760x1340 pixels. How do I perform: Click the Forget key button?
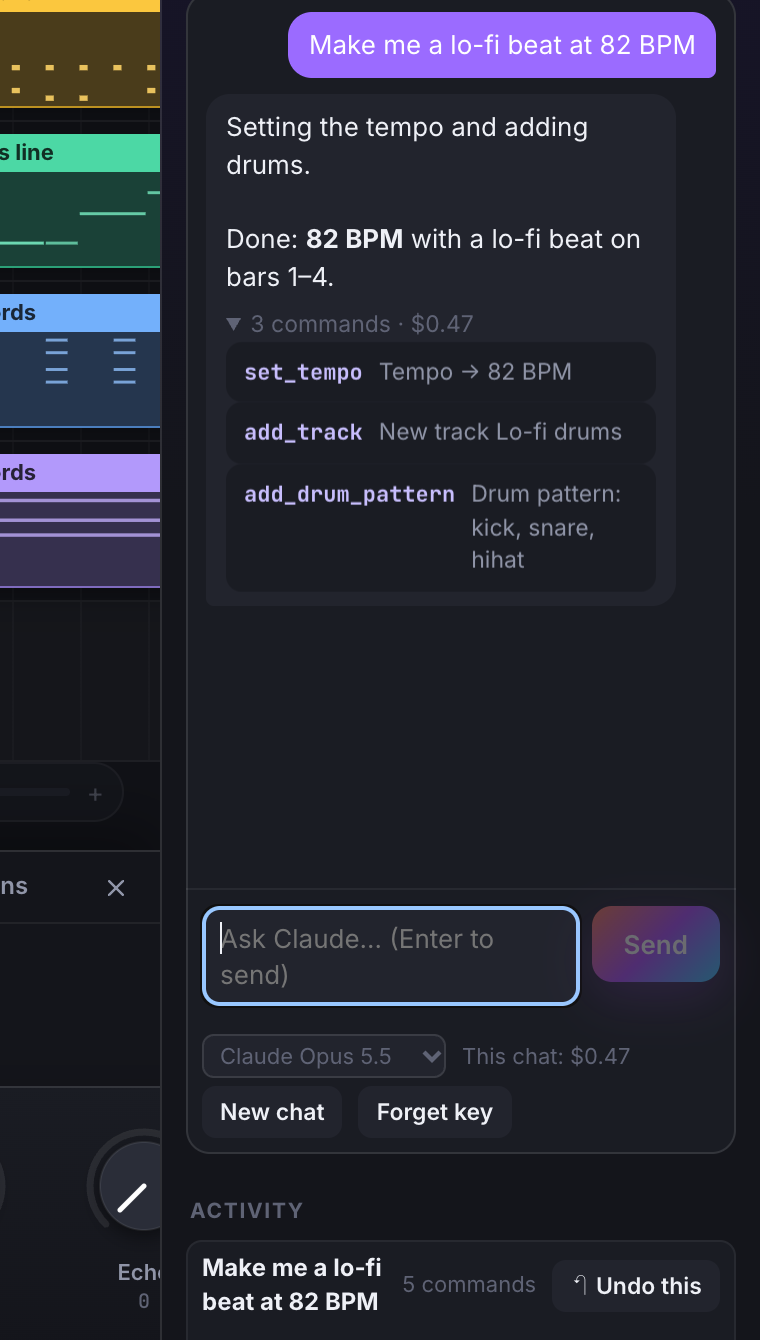coord(435,1112)
